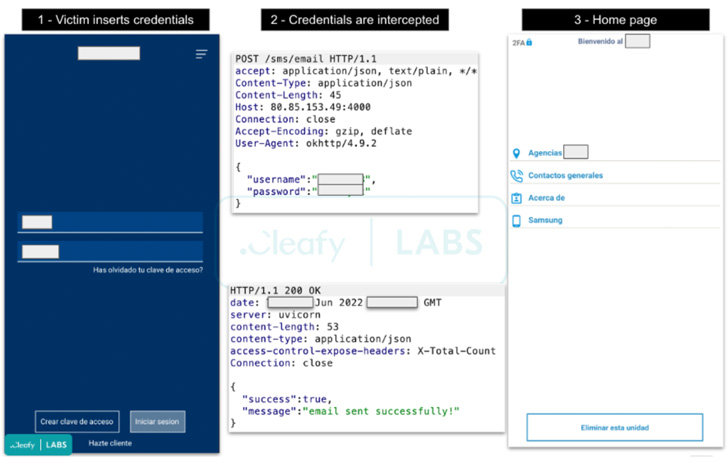The width and height of the screenshot is (728, 463).
Task: Click the 2FA lock icon
Action: tap(529, 42)
